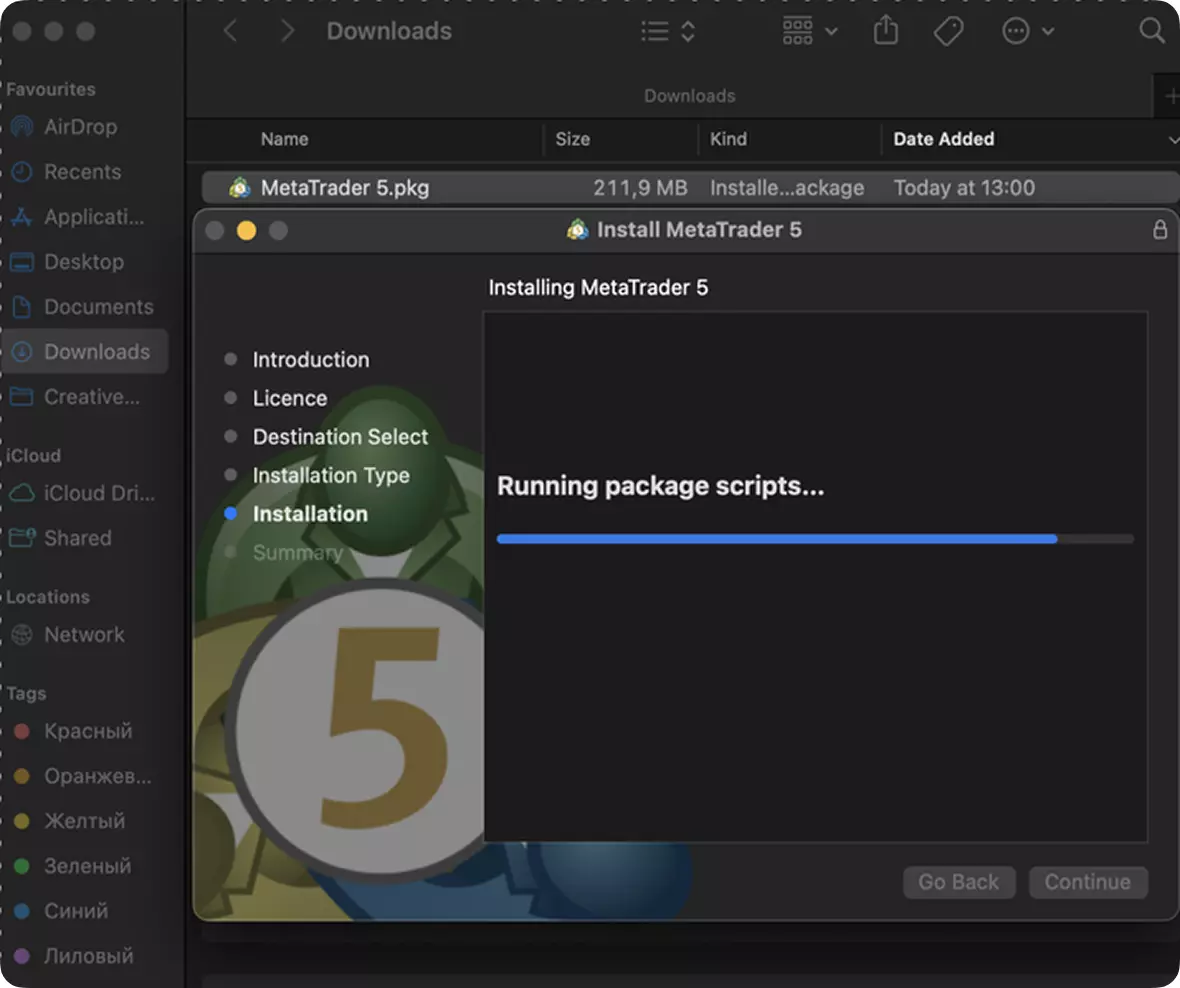Select the Downloads tab
Viewport: 1180px width, 988px height.
[689, 96]
